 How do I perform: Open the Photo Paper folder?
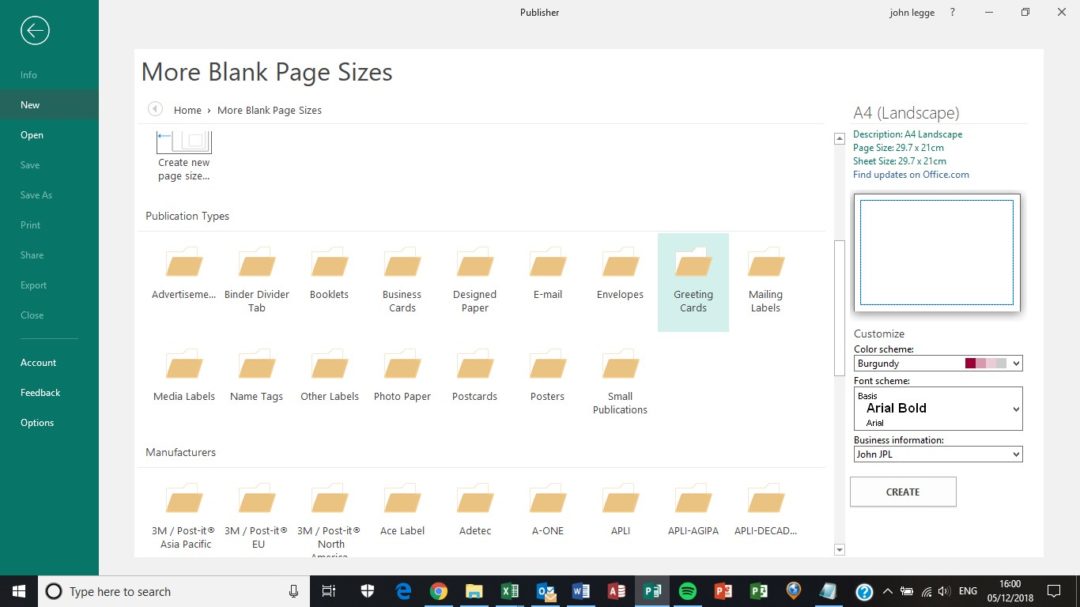point(402,376)
